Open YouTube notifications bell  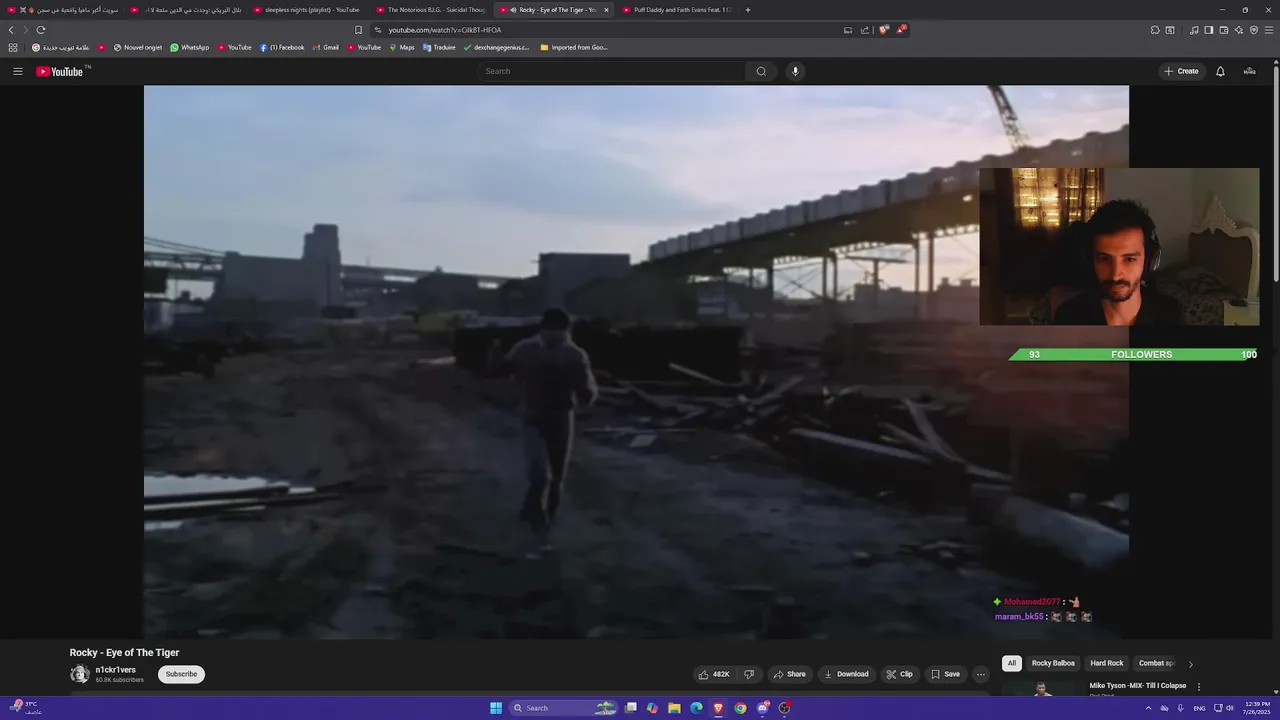pos(1220,71)
